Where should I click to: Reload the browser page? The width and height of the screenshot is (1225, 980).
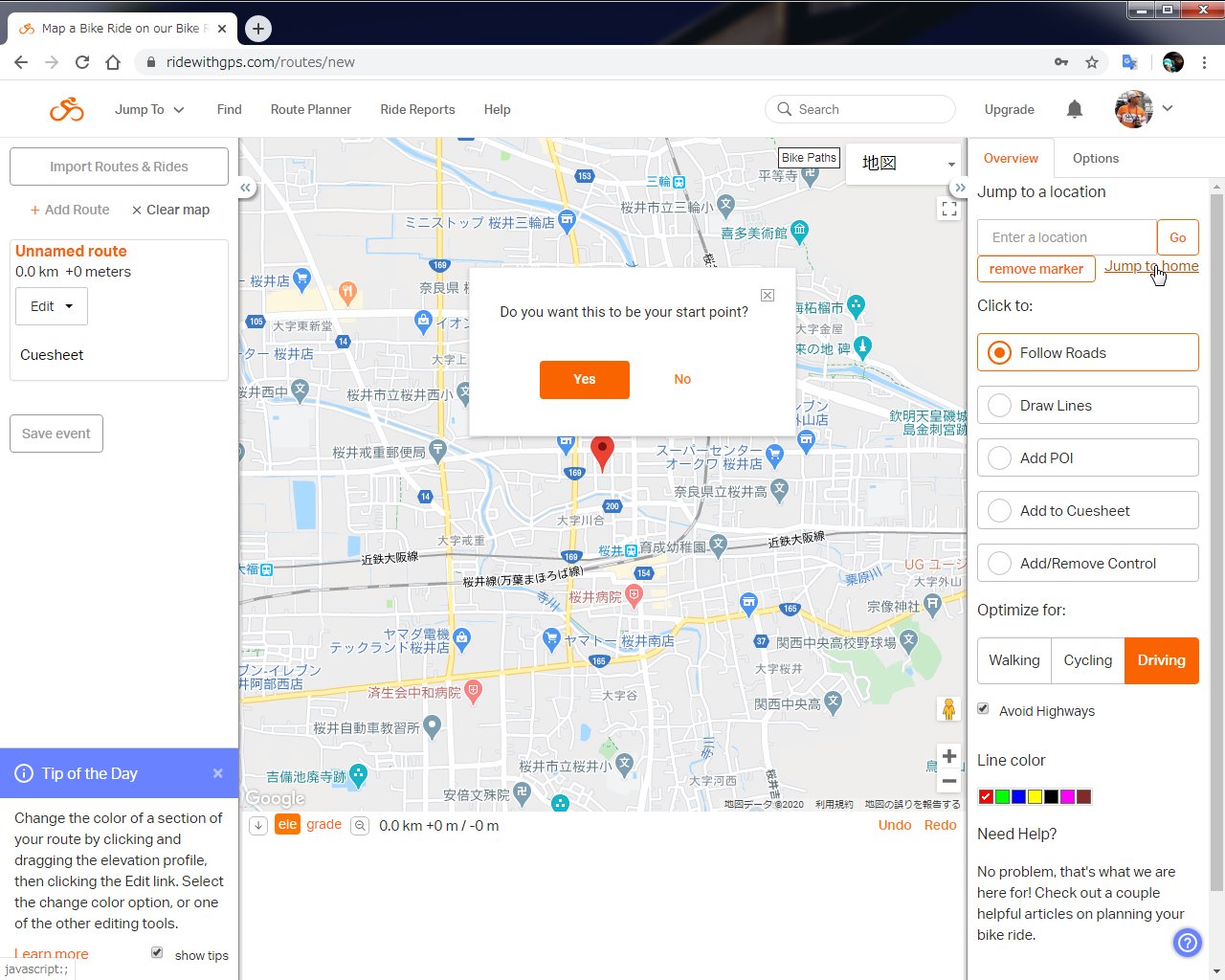click(82, 62)
